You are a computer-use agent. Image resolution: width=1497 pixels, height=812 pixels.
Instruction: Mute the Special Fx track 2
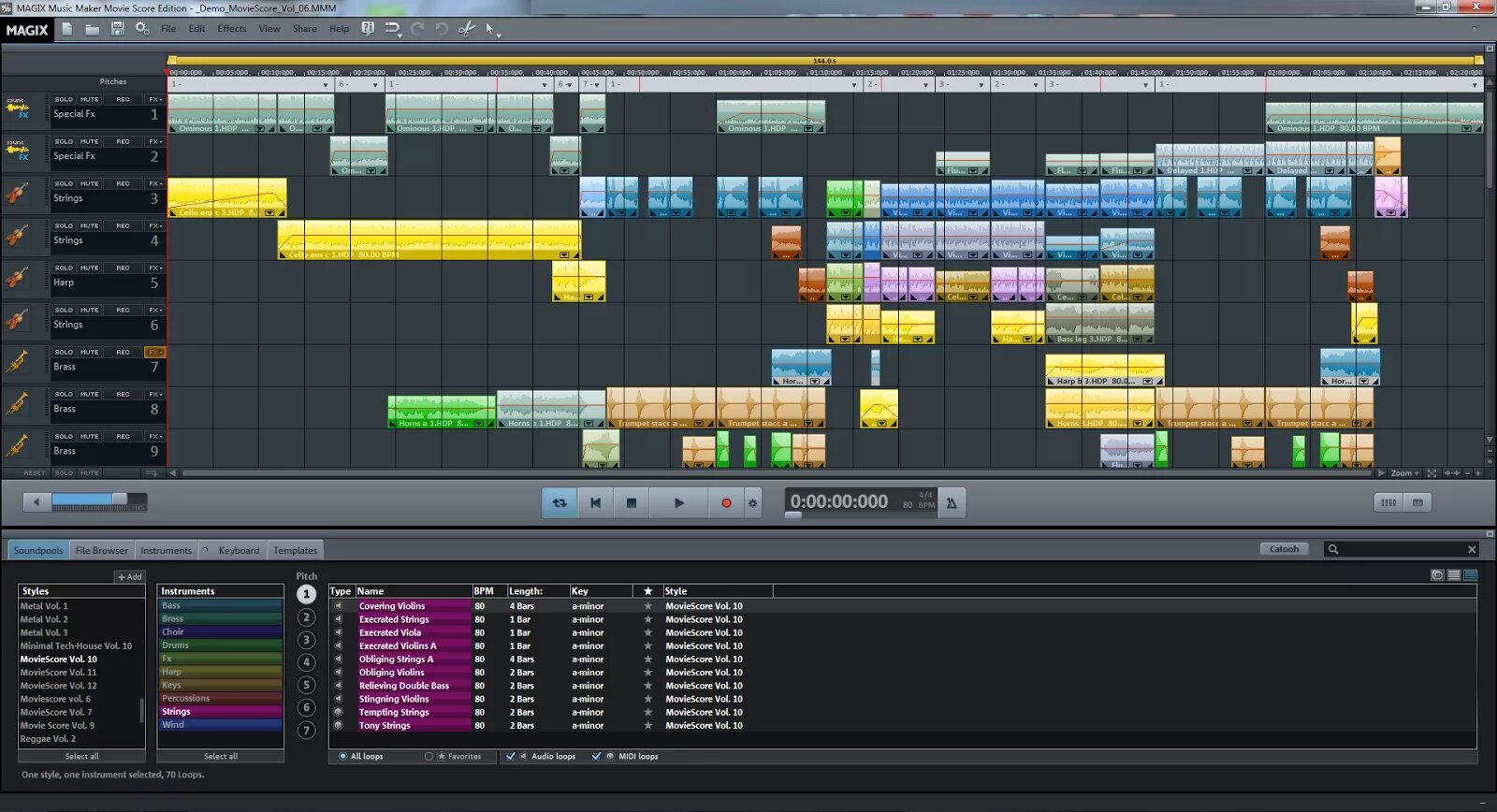click(x=89, y=141)
